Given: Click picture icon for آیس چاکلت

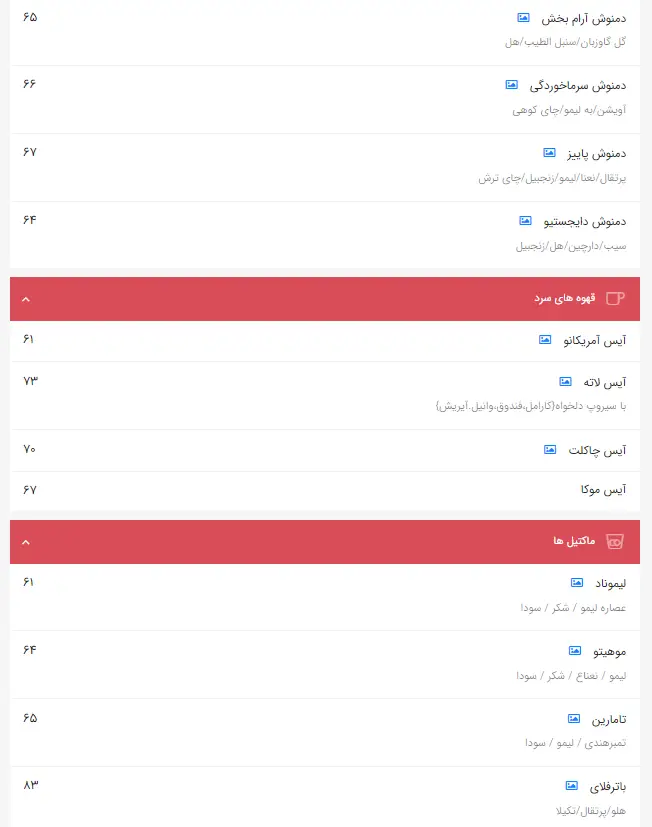Looking at the screenshot, I should pyautogui.click(x=549, y=450).
